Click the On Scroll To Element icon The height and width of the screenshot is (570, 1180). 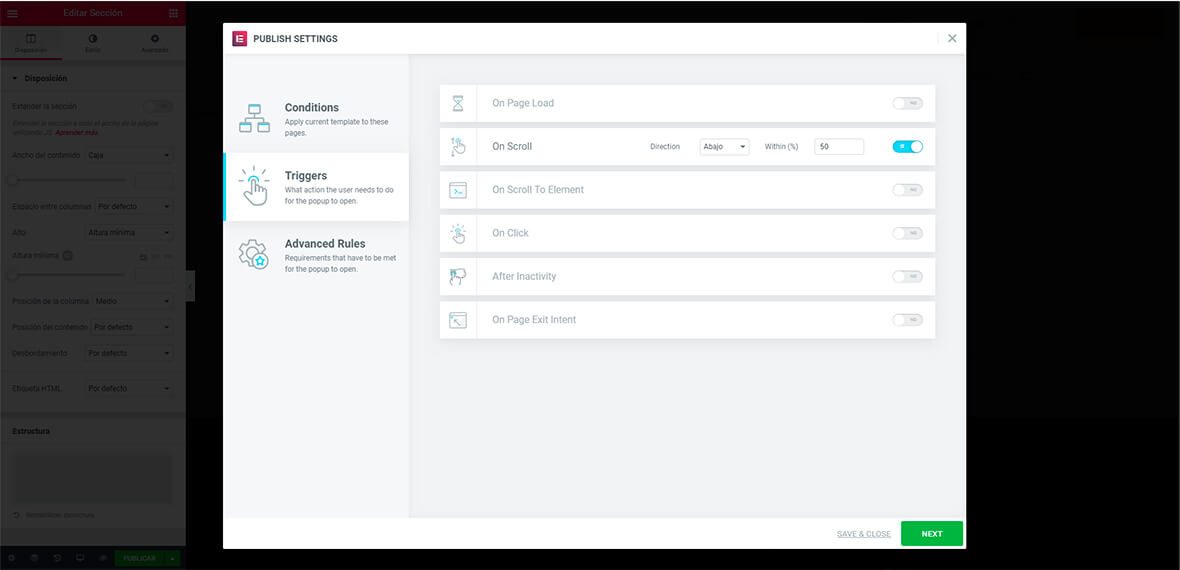458,190
